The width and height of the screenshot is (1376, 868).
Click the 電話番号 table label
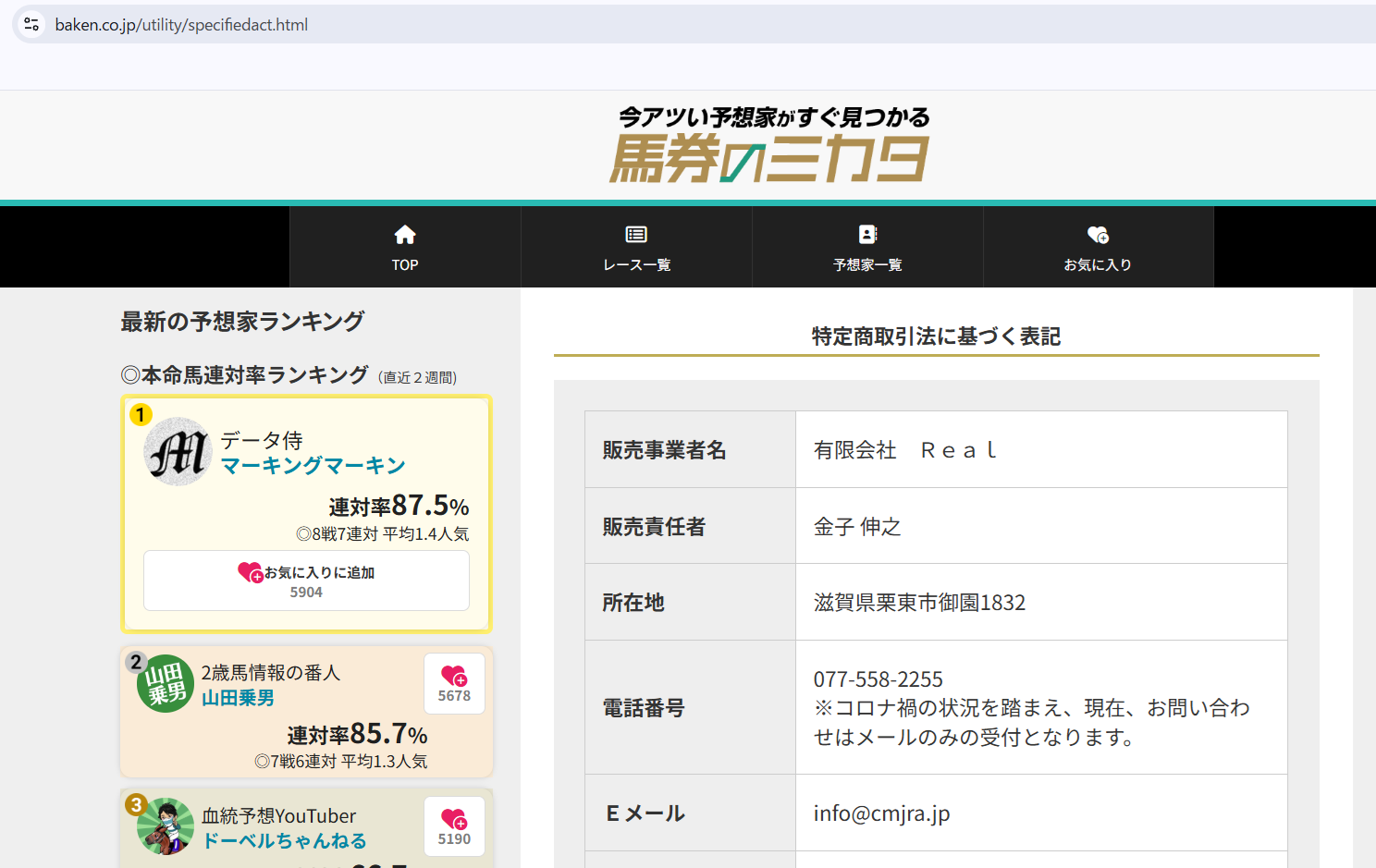(644, 708)
